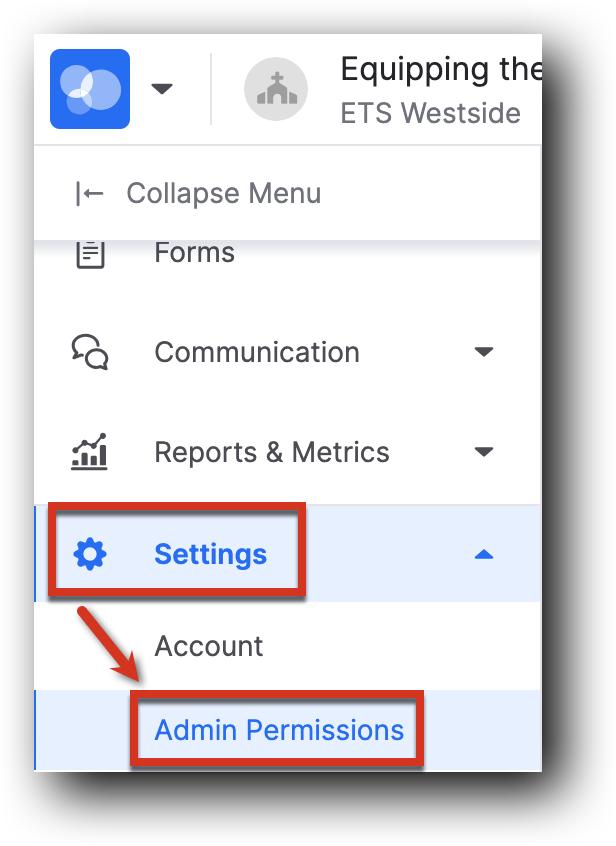
Task: Select the Communication menu item
Action: click(256, 351)
